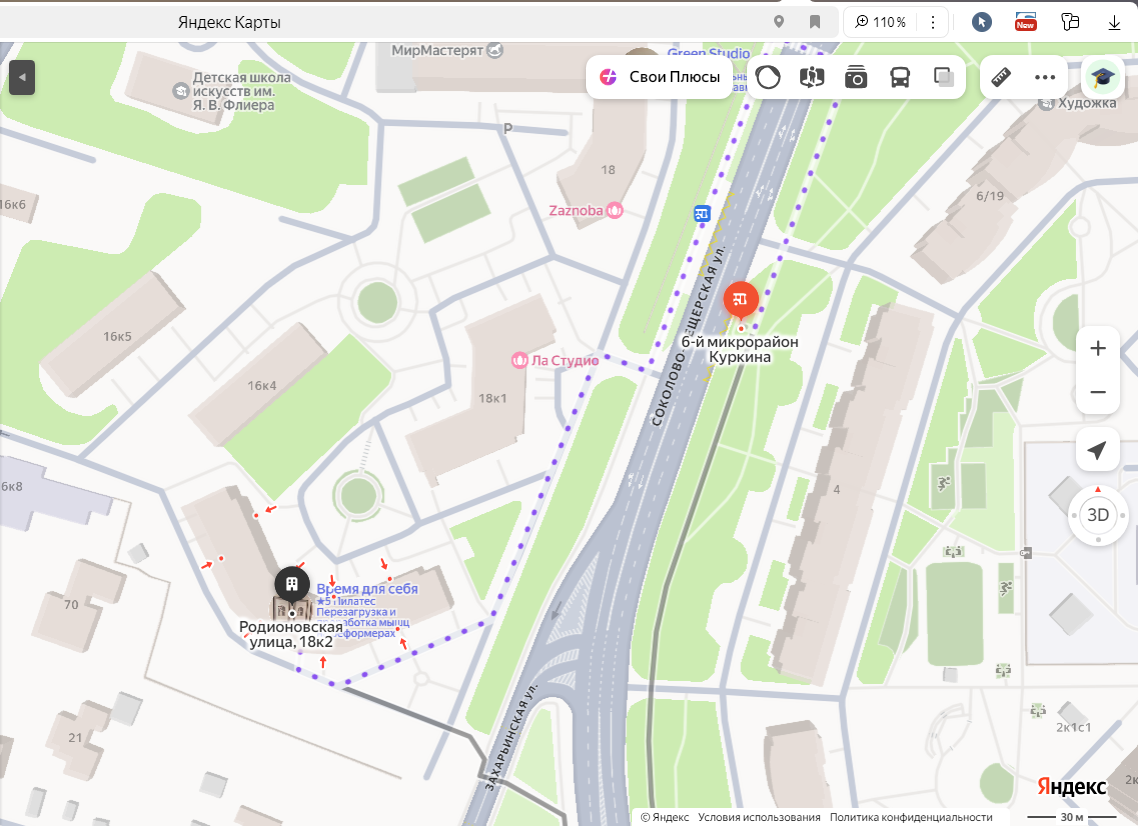1138x826 pixels.
Task: Open the three-dot more menu on the map
Action: tap(1045, 77)
